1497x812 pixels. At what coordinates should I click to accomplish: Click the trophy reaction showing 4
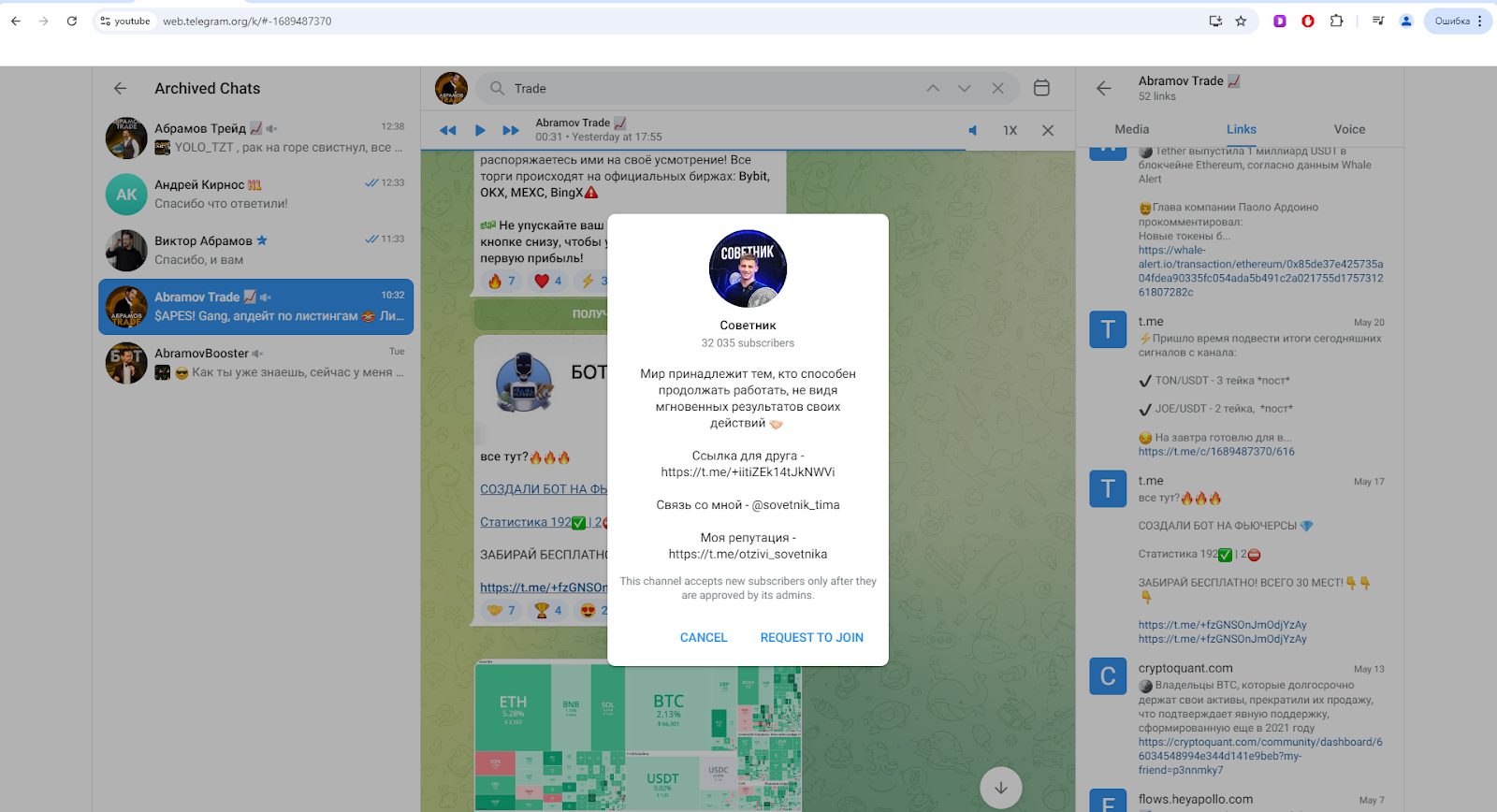click(x=548, y=610)
